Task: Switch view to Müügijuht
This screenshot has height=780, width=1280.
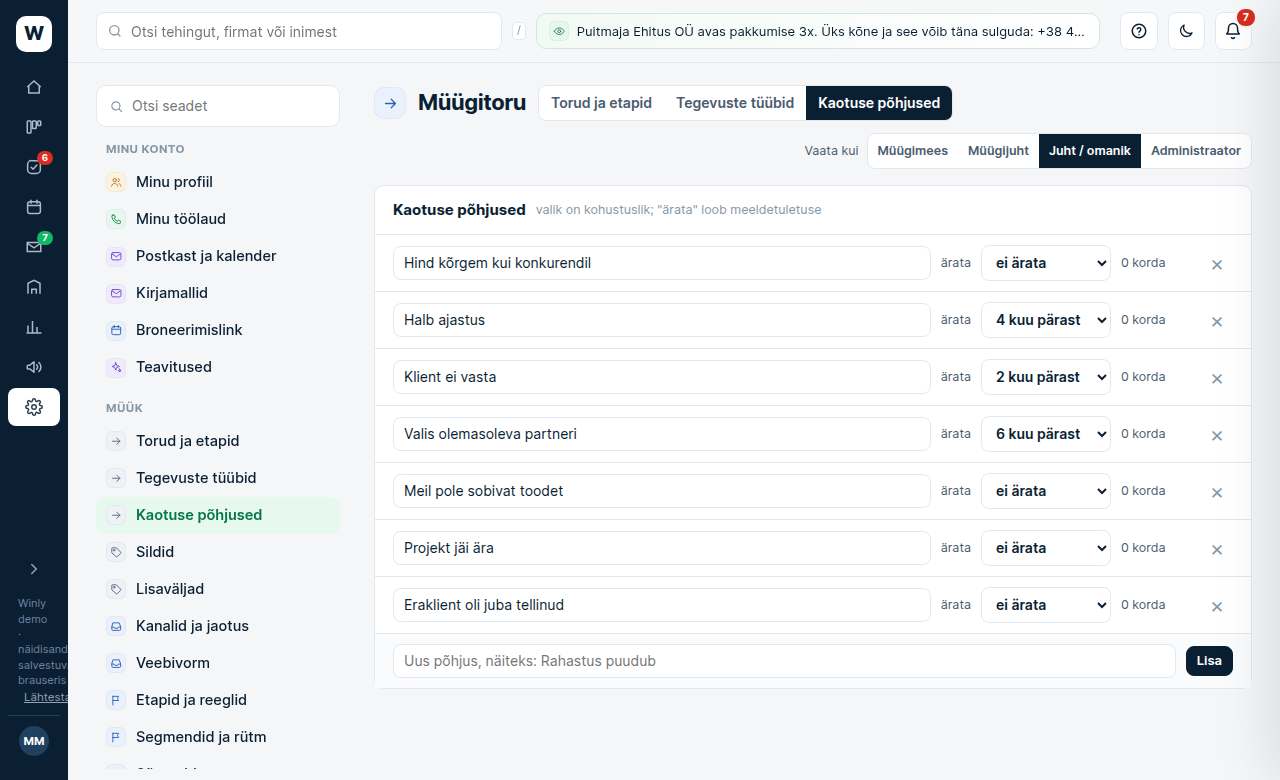Action: pos(998,151)
